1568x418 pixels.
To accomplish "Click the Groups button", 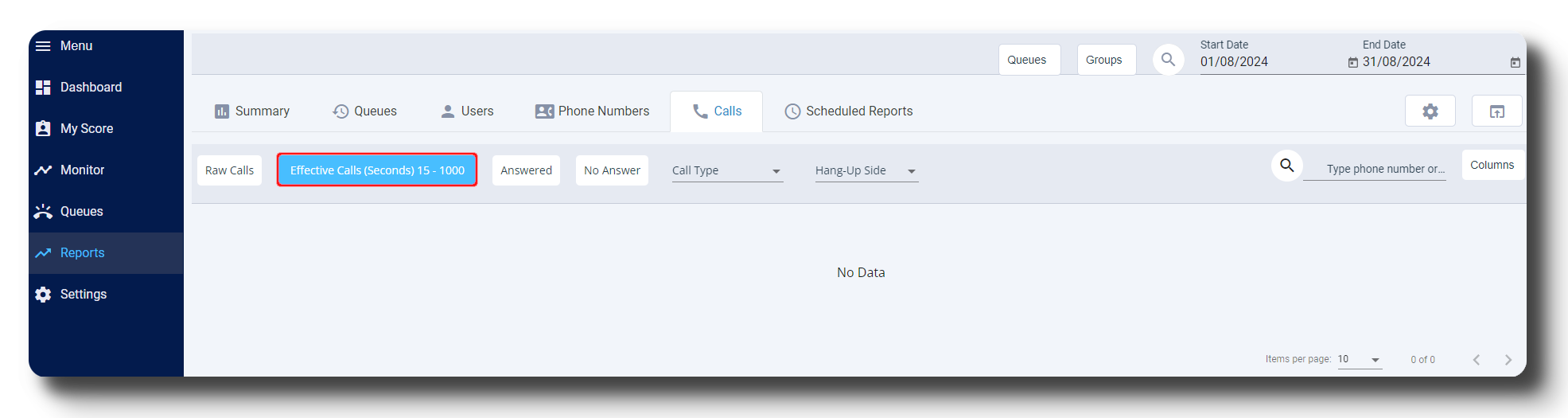I will pos(1104,60).
